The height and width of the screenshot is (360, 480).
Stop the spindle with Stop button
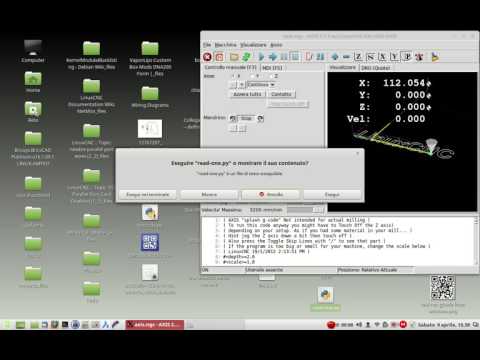coord(247,118)
